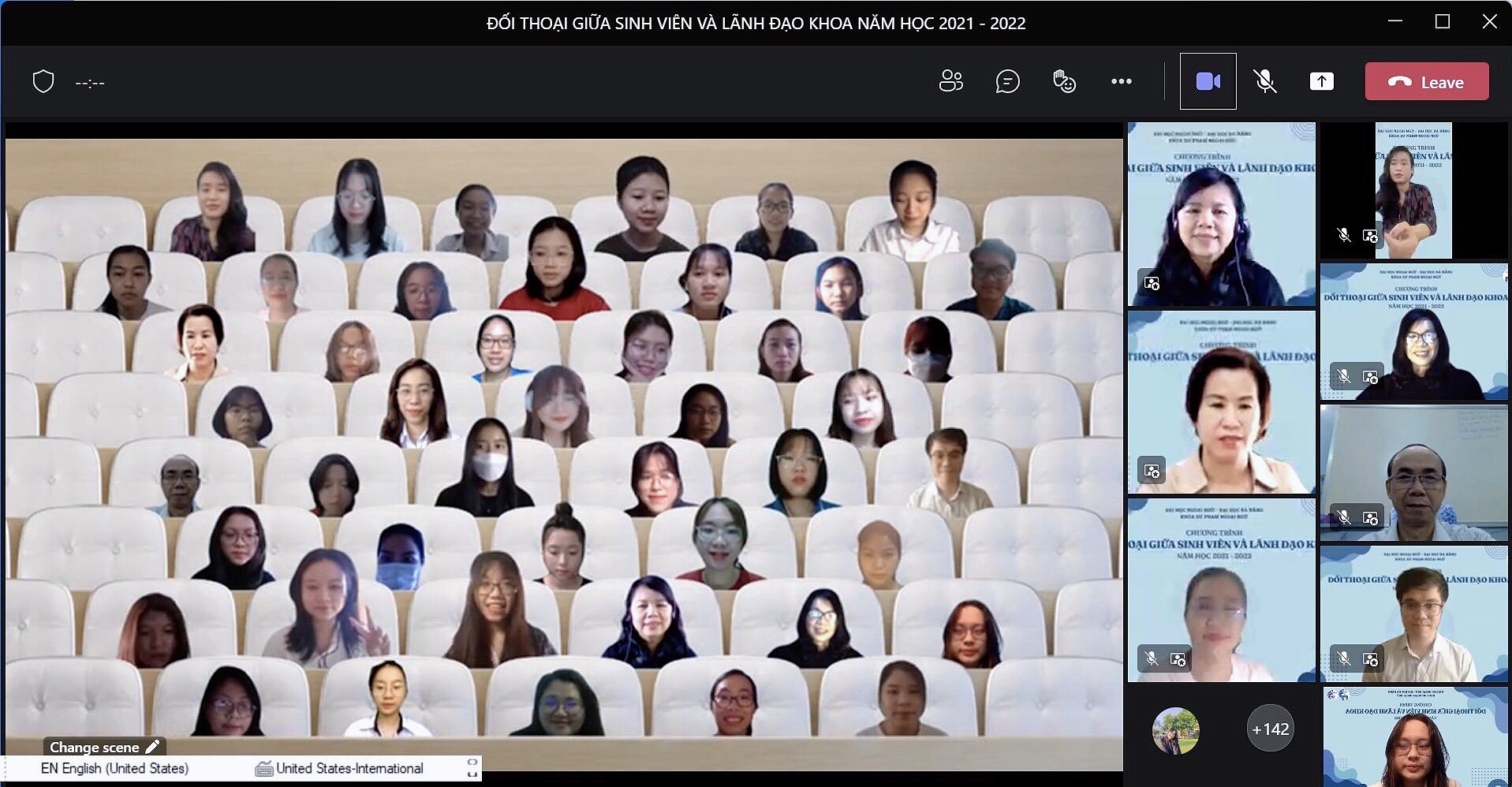1512x787 pixels.
Task: Click the keyboard icon in the language bar
Action: (263, 769)
